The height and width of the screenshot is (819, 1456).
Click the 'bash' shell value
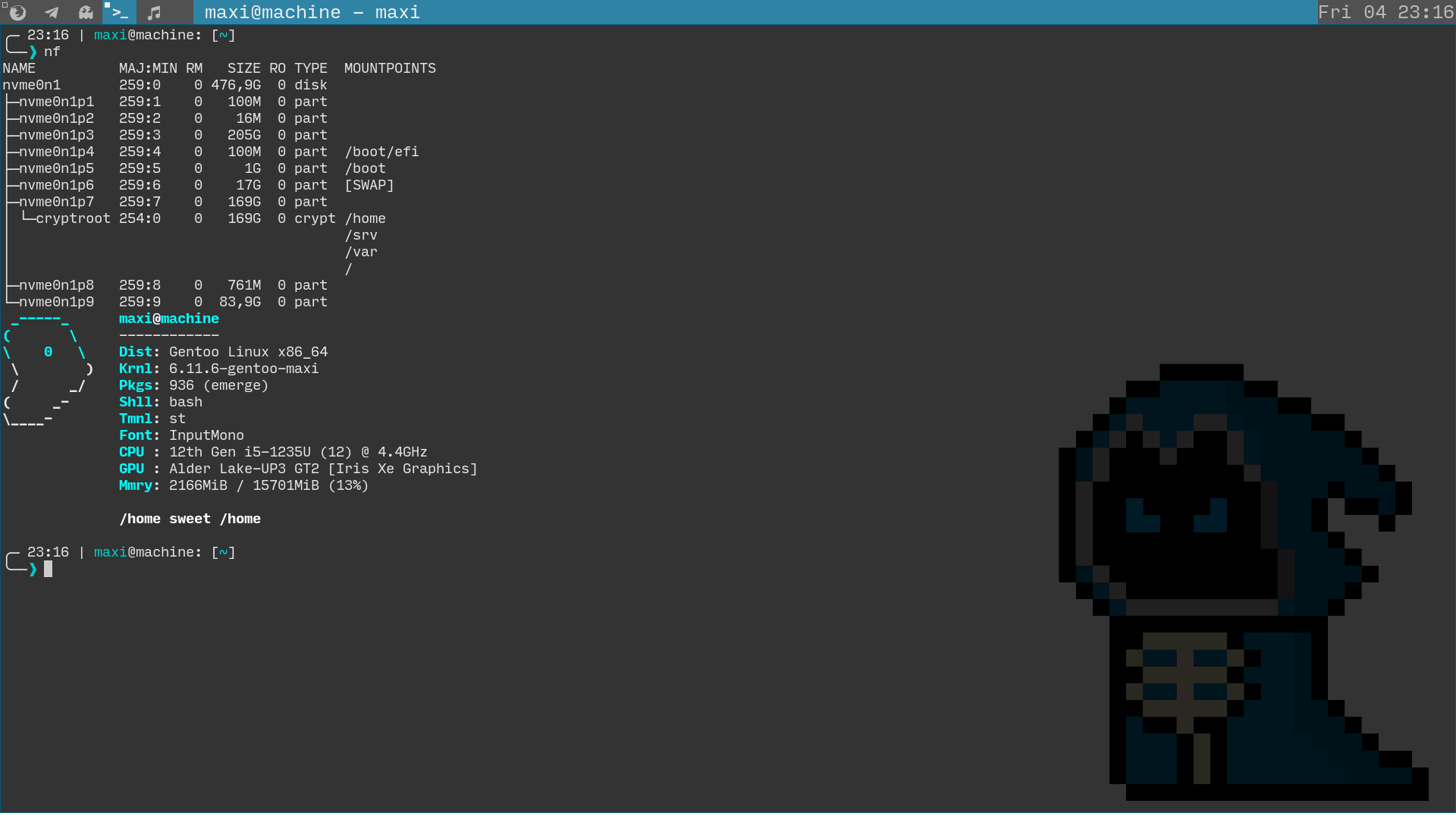point(186,402)
